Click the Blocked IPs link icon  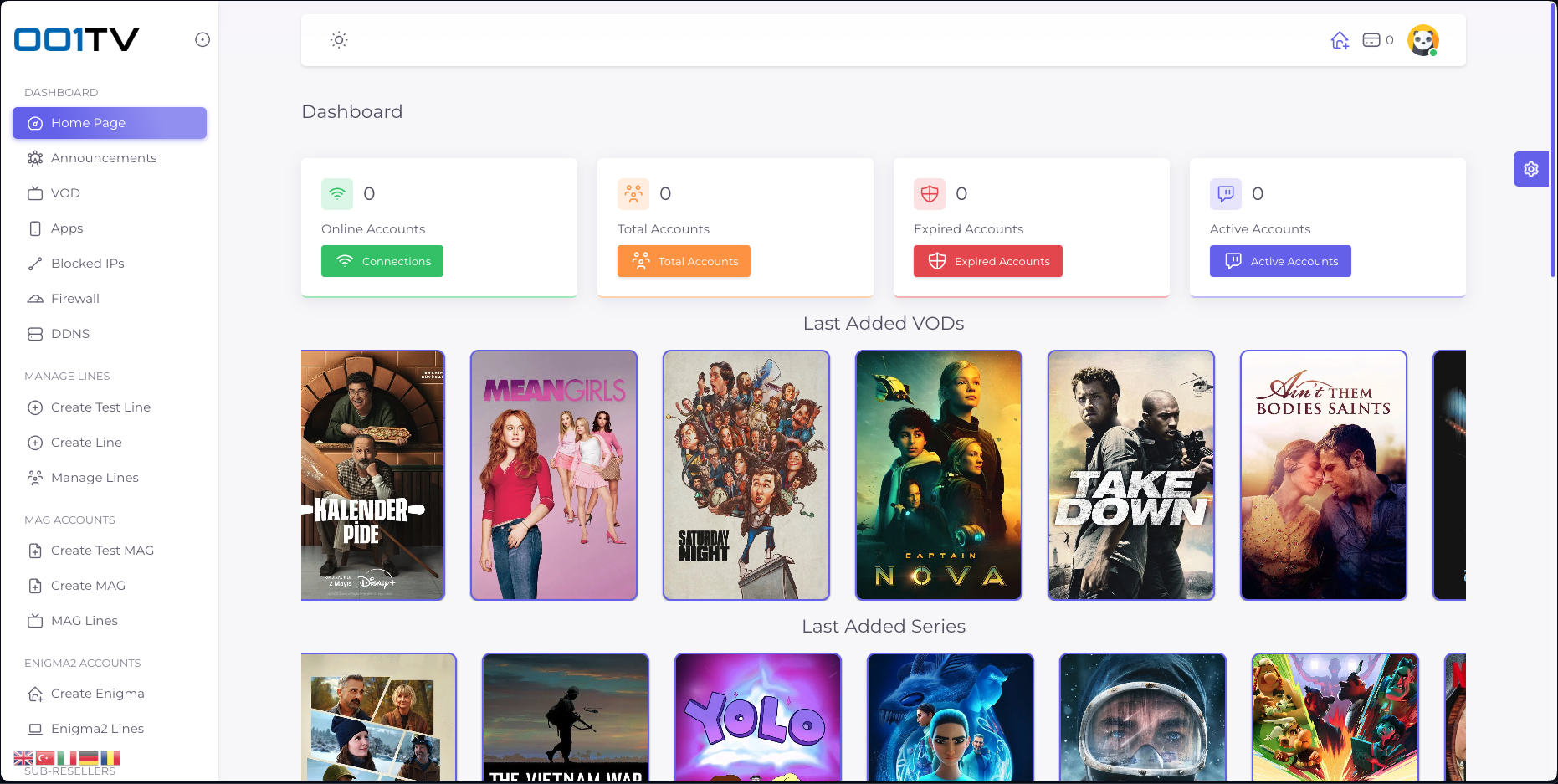click(x=35, y=264)
